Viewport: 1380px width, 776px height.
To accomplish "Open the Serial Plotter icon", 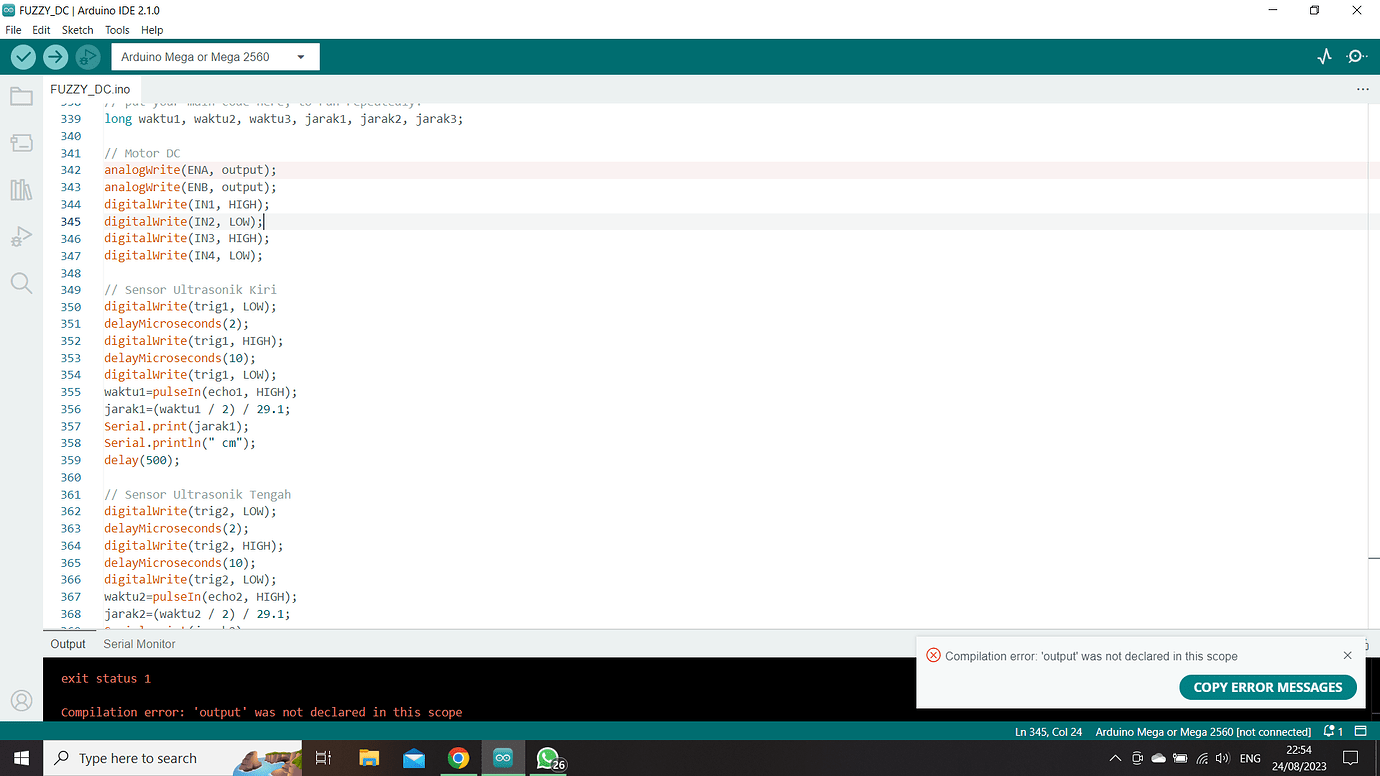I will [x=1323, y=57].
